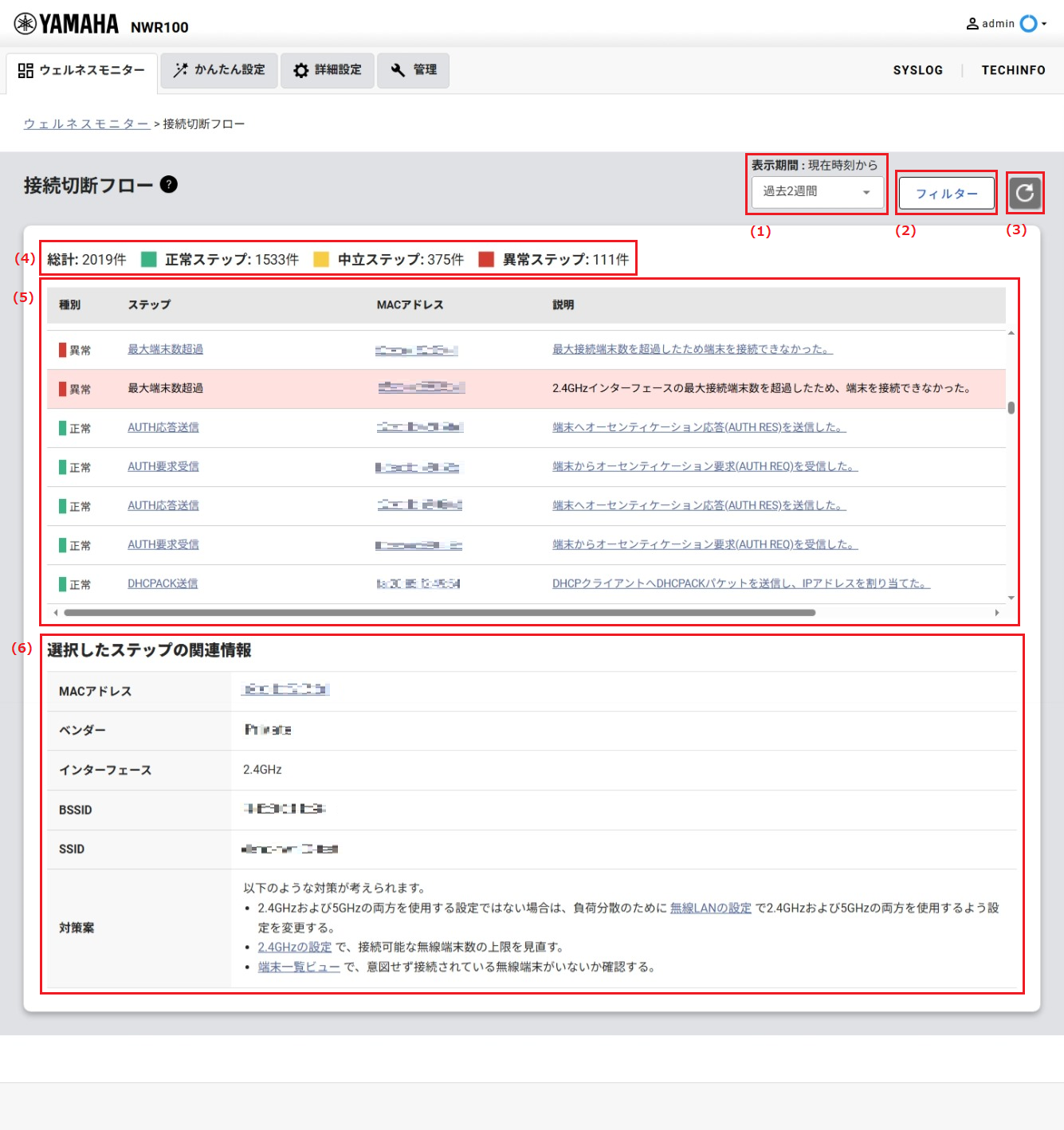This screenshot has width=1064, height=1130.
Task: Click the green normal step legend square
Action: tap(148, 259)
